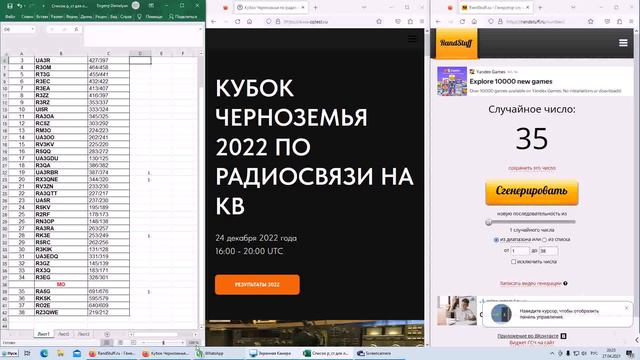Bookmark the RandStuff page with the star

click(590, 21)
